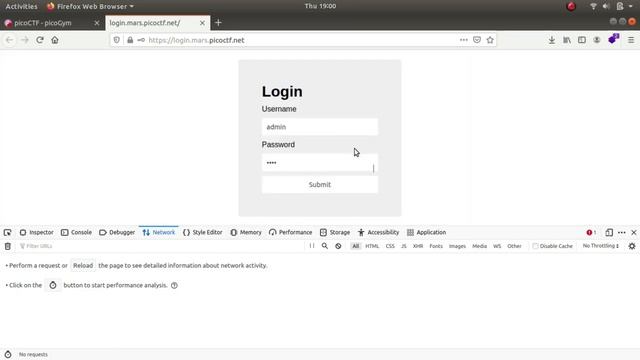The width and height of the screenshot is (640, 360).
Task: Filter requests by Images
Action: click(457, 246)
